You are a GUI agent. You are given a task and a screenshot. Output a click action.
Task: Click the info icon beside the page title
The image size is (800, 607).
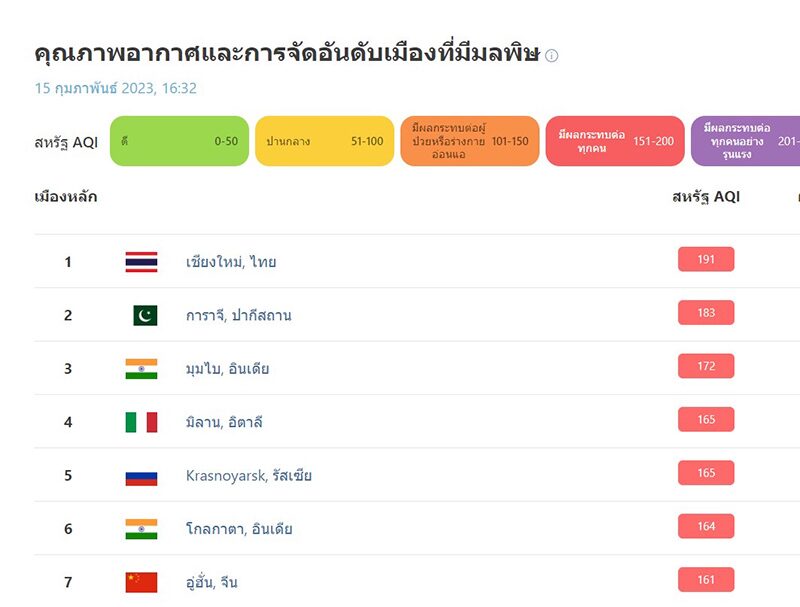(552, 55)
